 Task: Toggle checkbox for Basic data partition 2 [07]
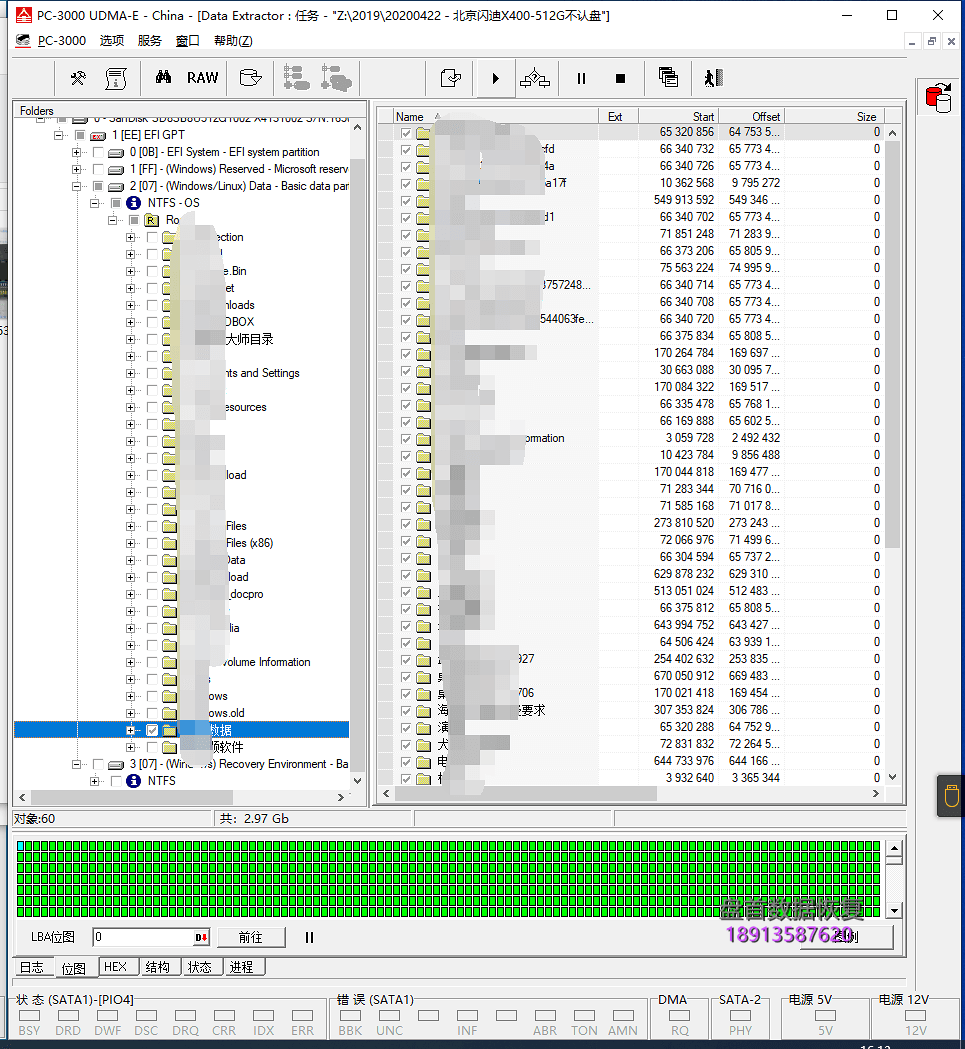click(x=98, y=187)
